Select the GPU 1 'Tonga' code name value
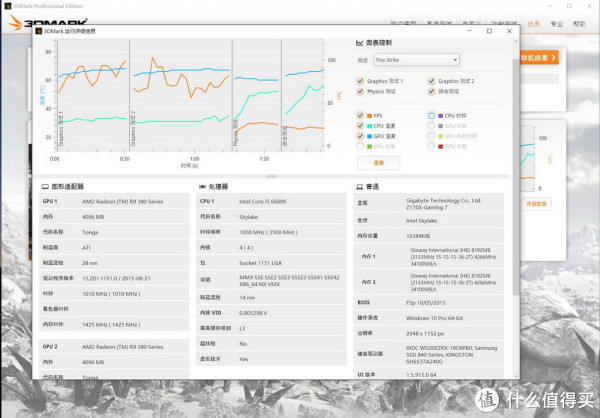600x418 pixels. pyautogui.click(x=90, y=232)
